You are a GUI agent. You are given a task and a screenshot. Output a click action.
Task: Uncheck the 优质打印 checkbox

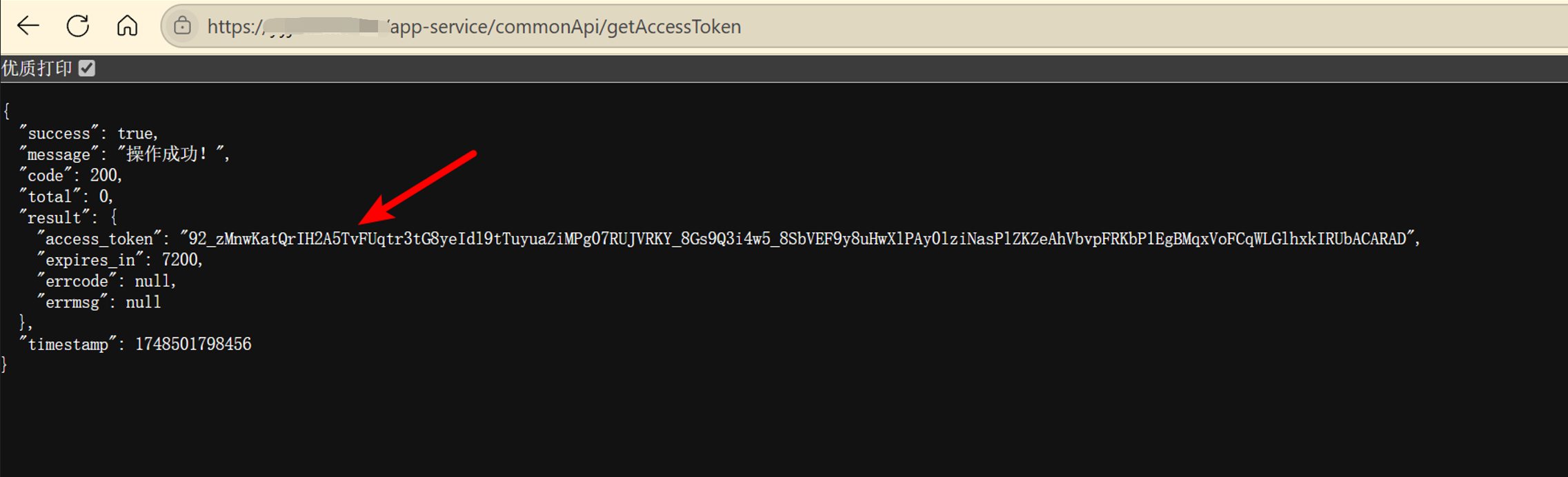87,68
